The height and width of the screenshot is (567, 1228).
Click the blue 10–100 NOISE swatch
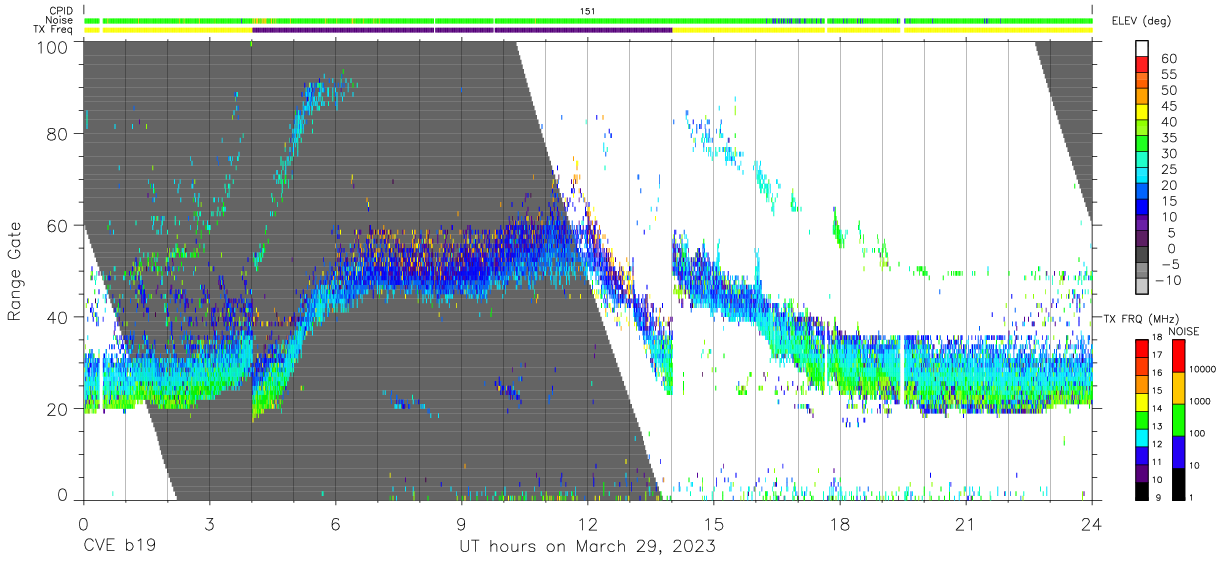point(1177,451)
